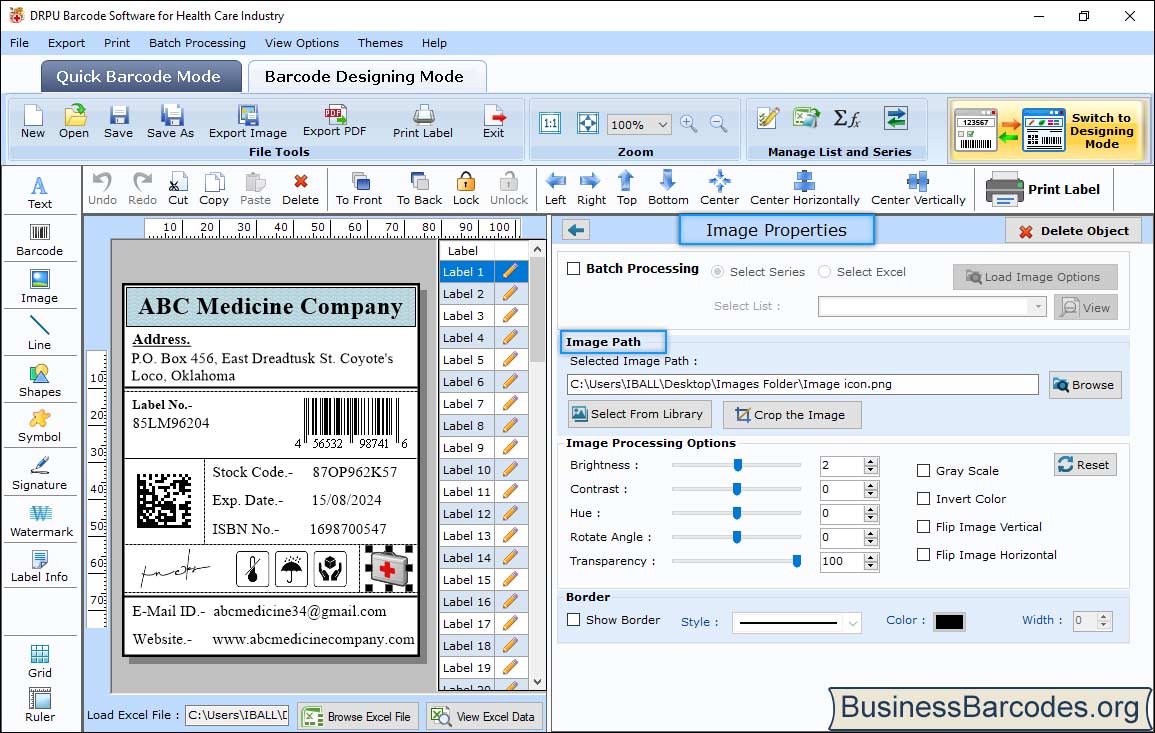
Task: Open the formula series (Σfx) manager
Action: pyautogui.click(x=846, y=118)
